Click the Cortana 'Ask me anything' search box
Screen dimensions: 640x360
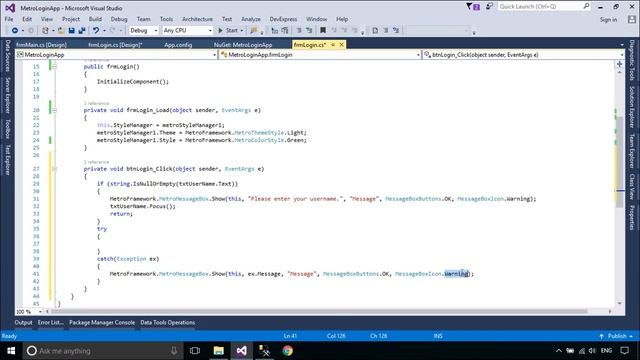pos(102,351)
